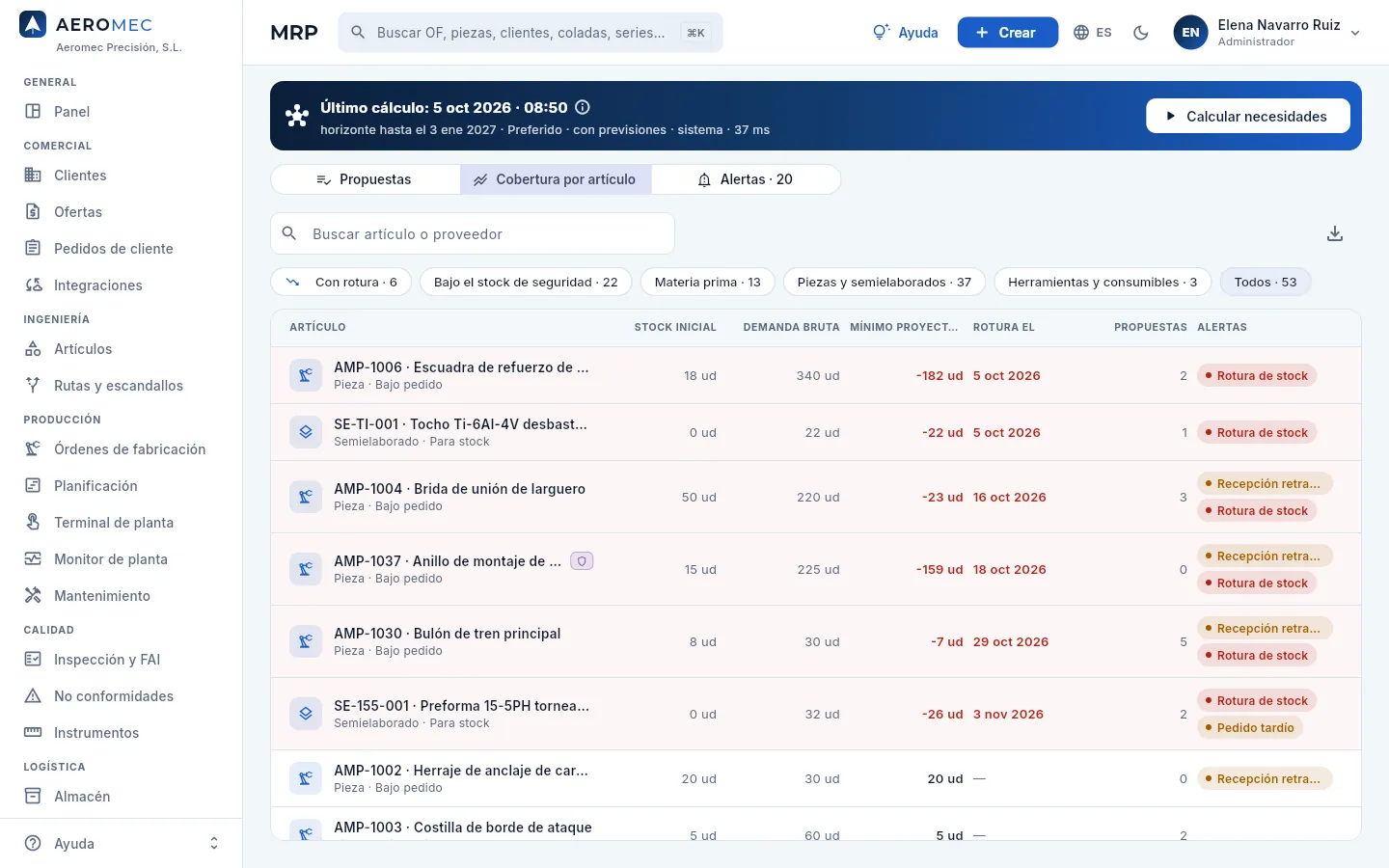Image resolution: width=1389 pixels, height=868 pixels.
Task: Open Órdenes de fabricación
Action: pos(121,449)
